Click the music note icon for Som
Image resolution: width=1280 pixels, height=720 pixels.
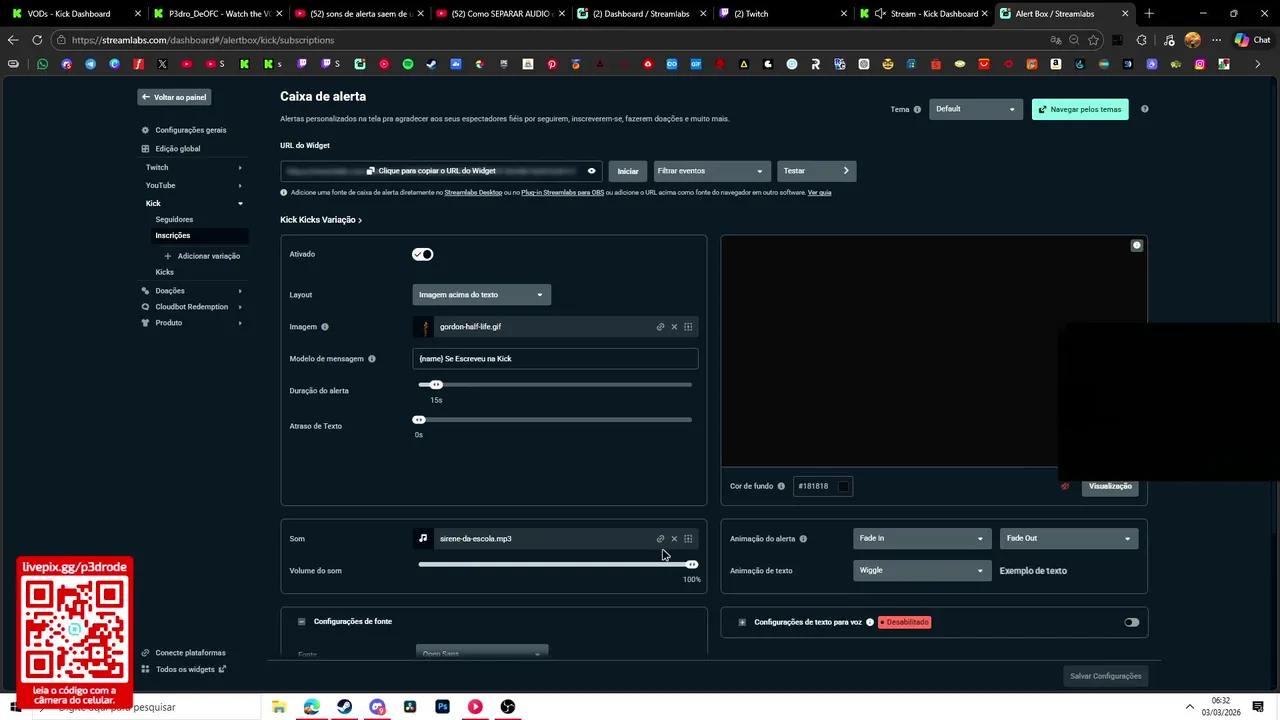click(x=423, y=538)
